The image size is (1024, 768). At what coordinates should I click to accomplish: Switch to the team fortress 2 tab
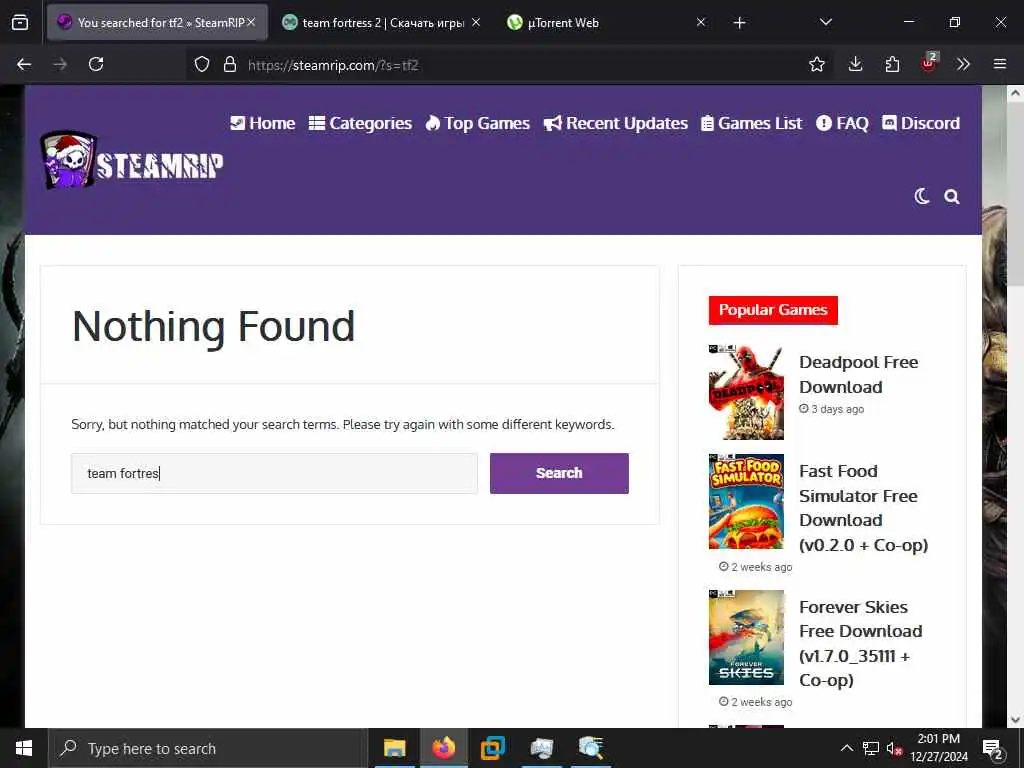coord(380,23)
